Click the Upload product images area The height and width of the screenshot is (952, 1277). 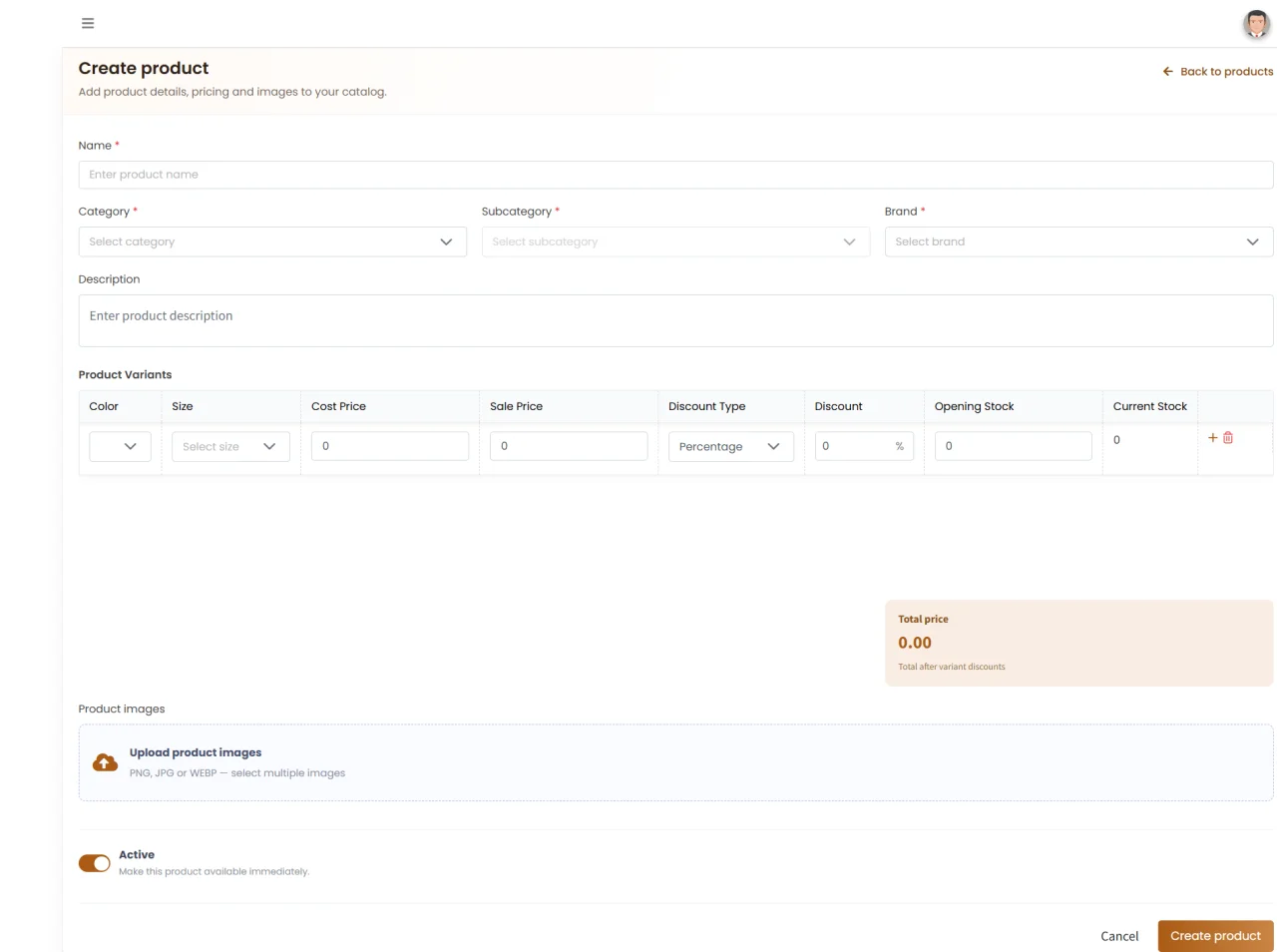(675, 762)
